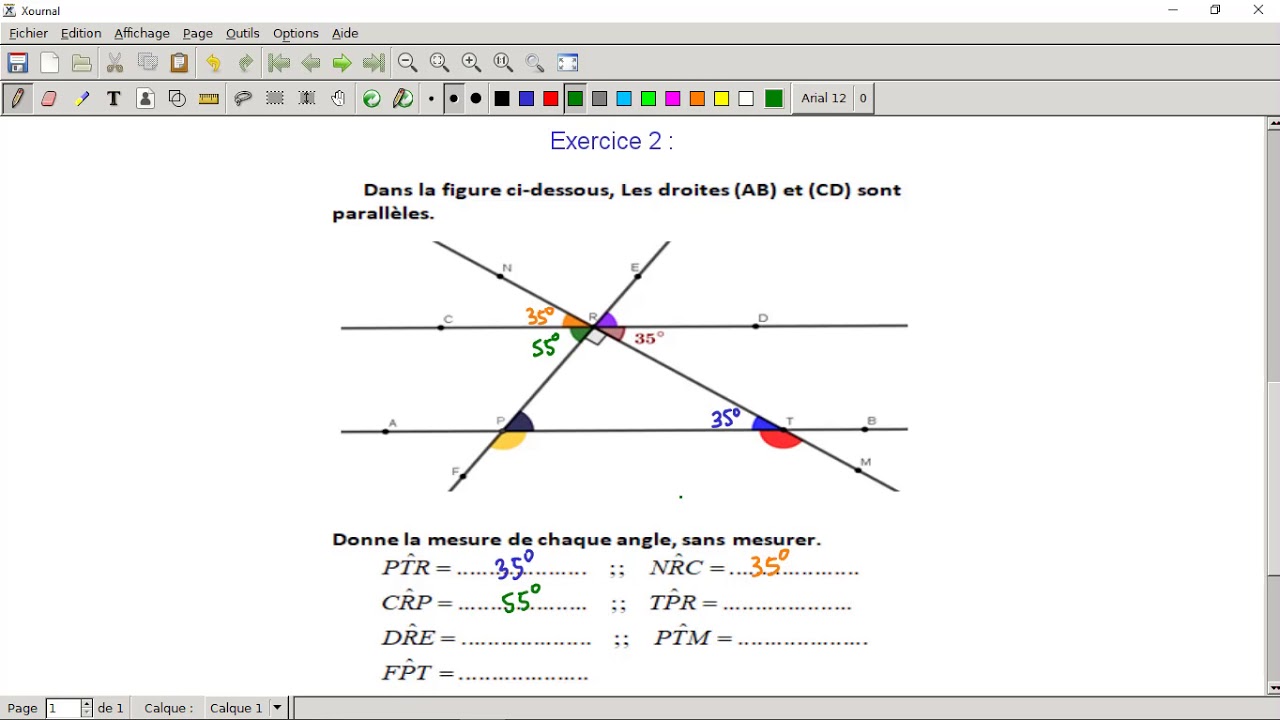
Task: Click the Paste clipboard icon
Action: [x=179, y=63]
